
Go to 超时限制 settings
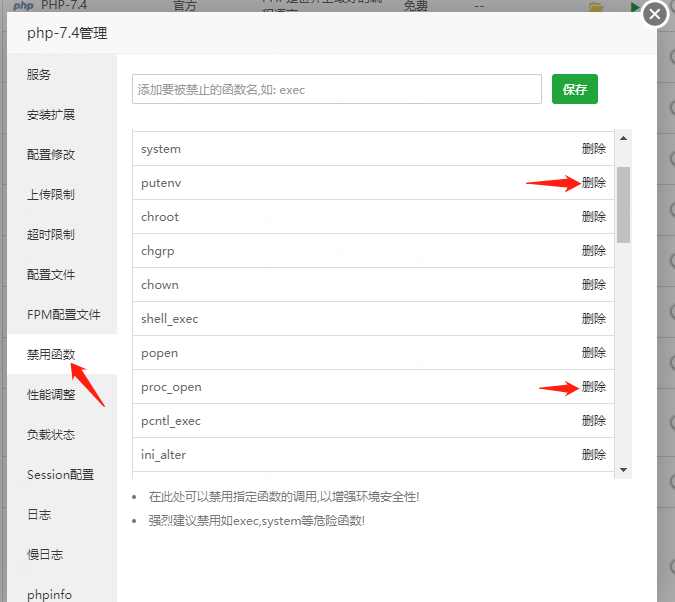pos(51,235)
